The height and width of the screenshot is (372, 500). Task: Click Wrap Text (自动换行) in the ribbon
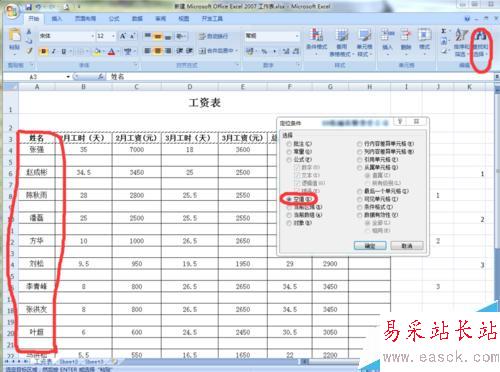pos(213,36)
